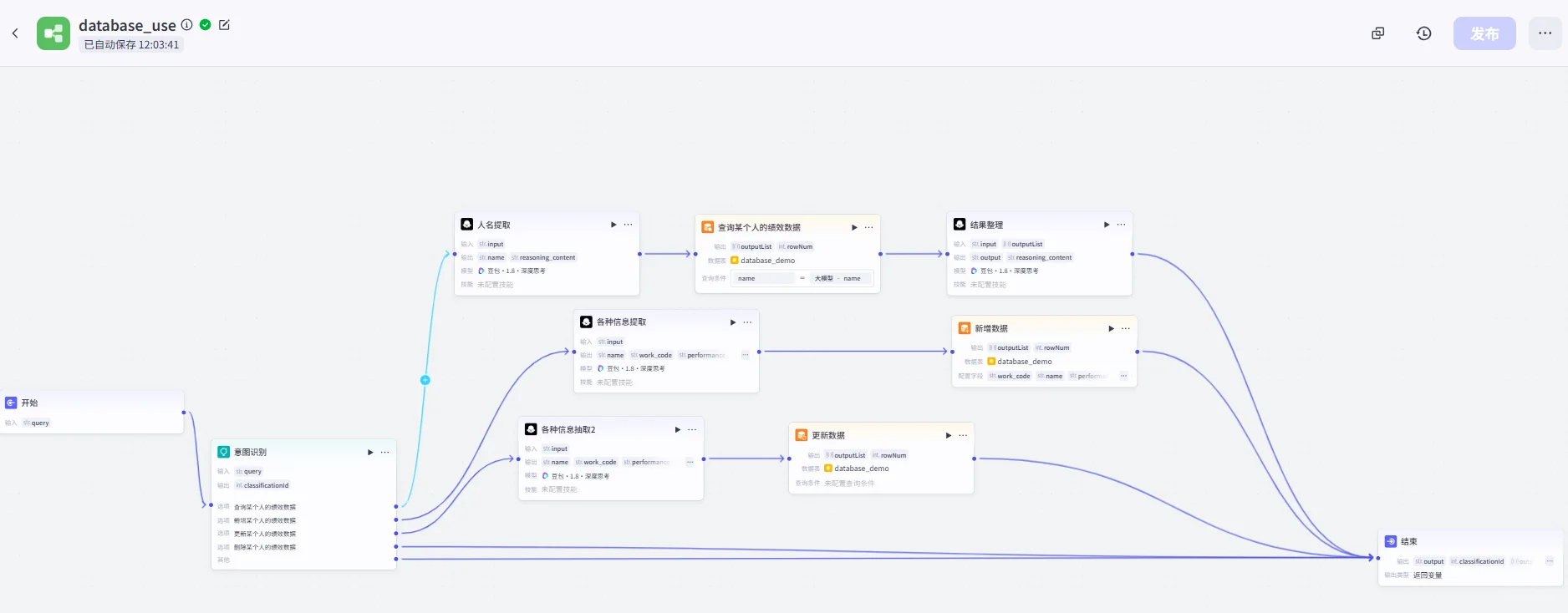Run the 意图识别 node
Viewport: 1568px width, 613px height.
pos(370,452)
